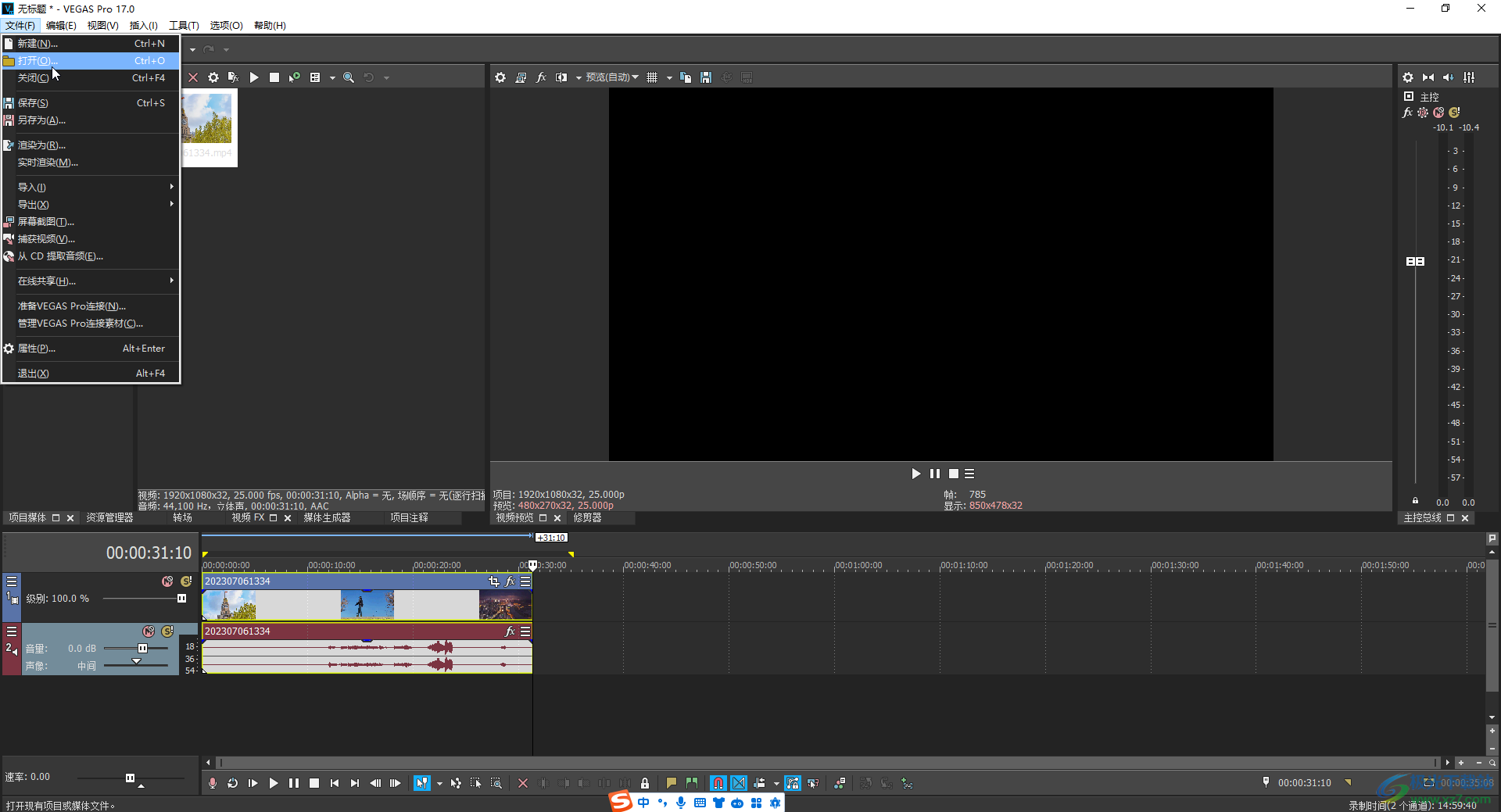Toggle snapping magnet in timeline toolbar
Viewport: 1501px width, 812px height.
click(718, 783)
